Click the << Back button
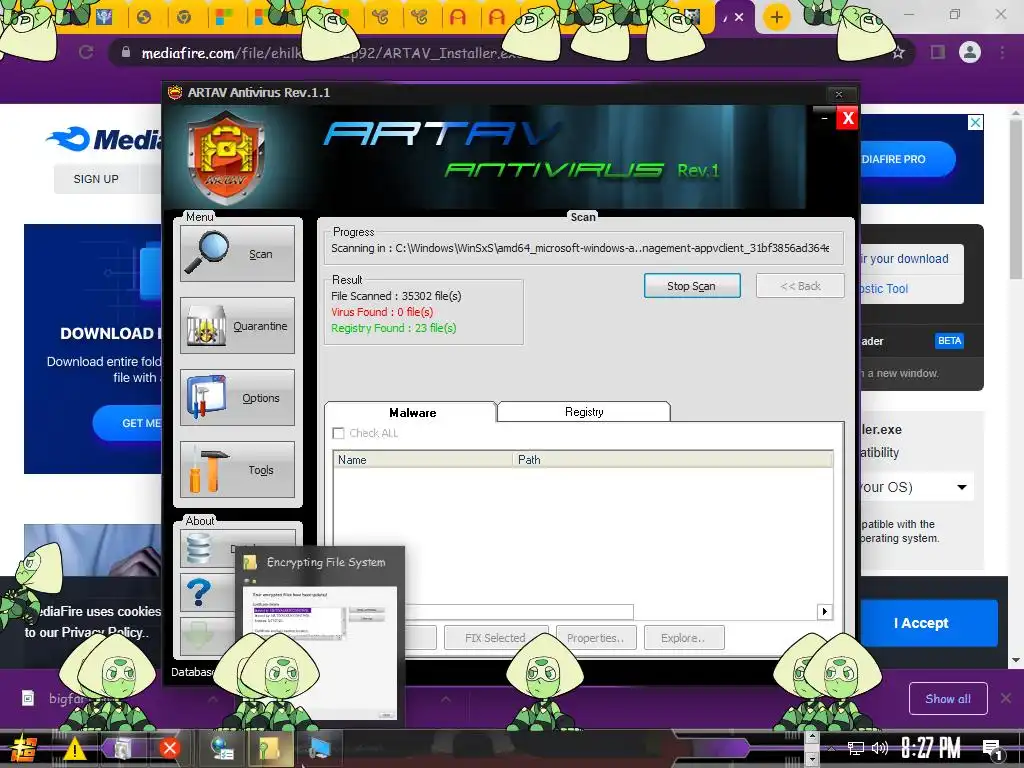Viewport: 1024px width, 768px height. (x=800, y=286)
